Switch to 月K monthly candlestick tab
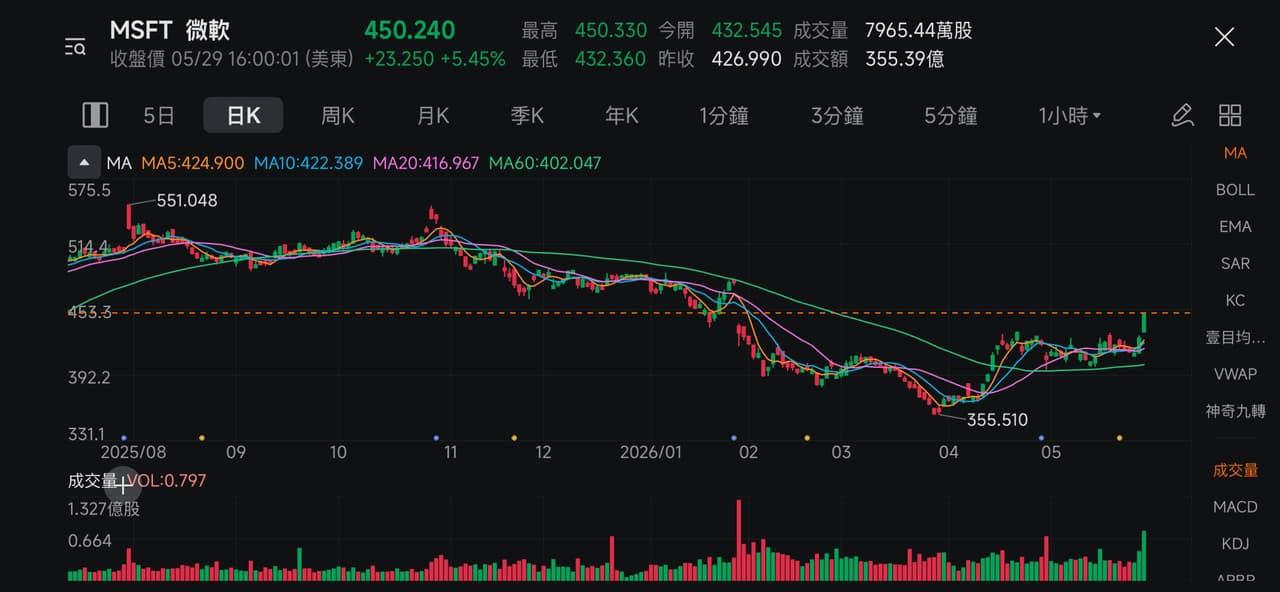Viewport: 1280px width, 592px height. pos(432,116)
